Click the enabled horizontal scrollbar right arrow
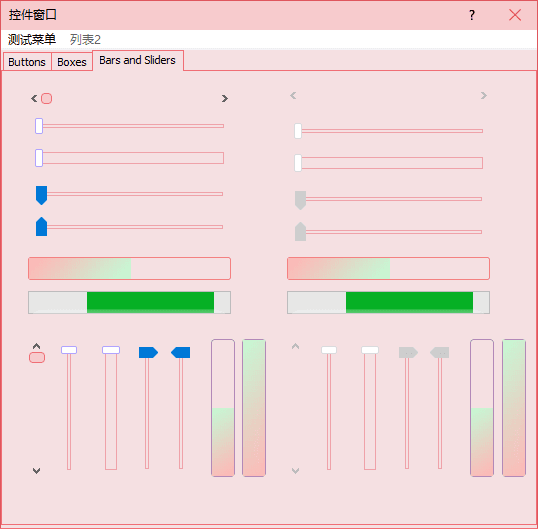The image size is (538, 529). click(225, 98)
